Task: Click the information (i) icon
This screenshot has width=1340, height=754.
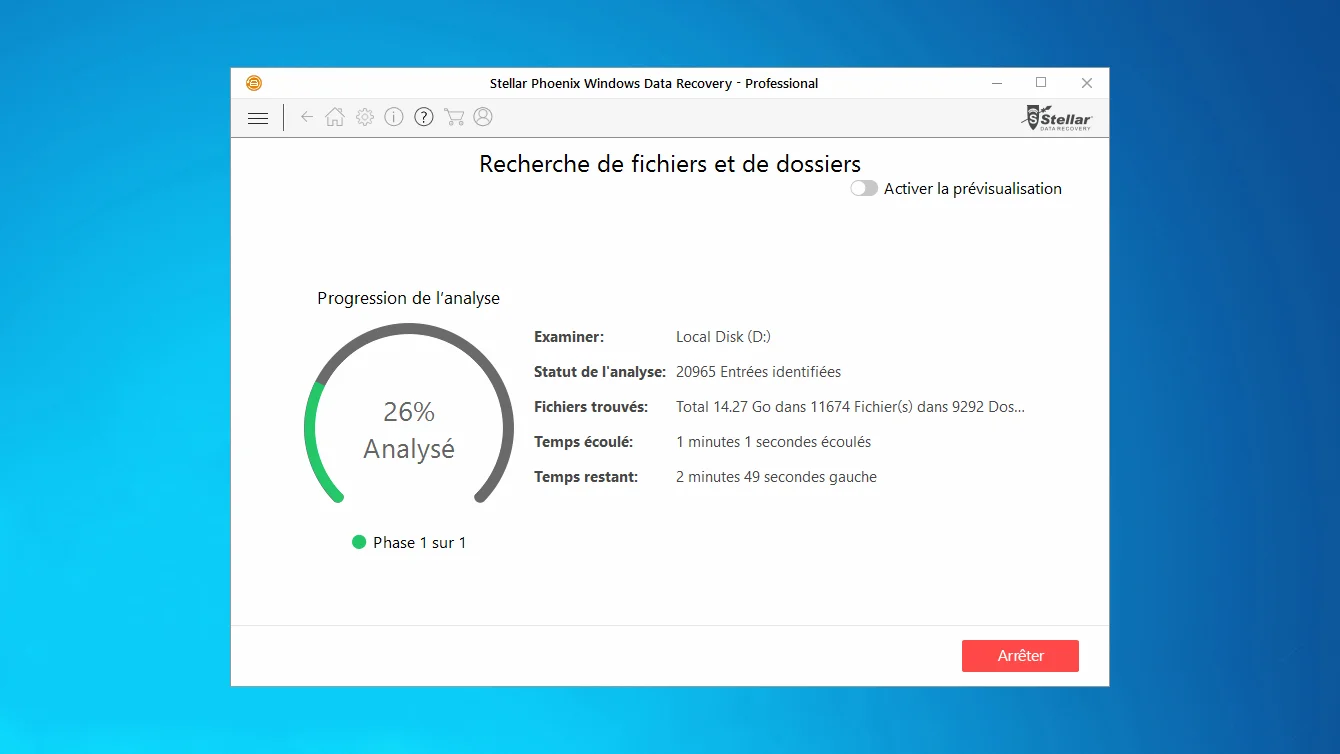Action: [x=394, y=117]
